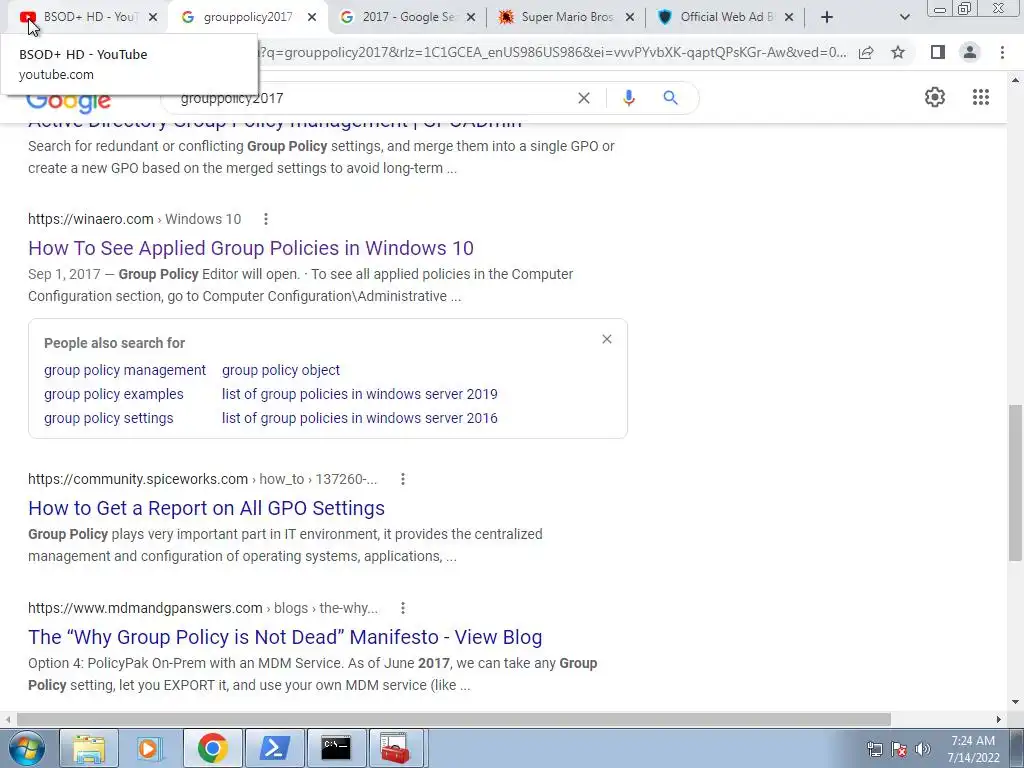The height and width of the screenshot is (768, 1024).
Task: Open the Windows Start menu
Action: tap(27, 748)
